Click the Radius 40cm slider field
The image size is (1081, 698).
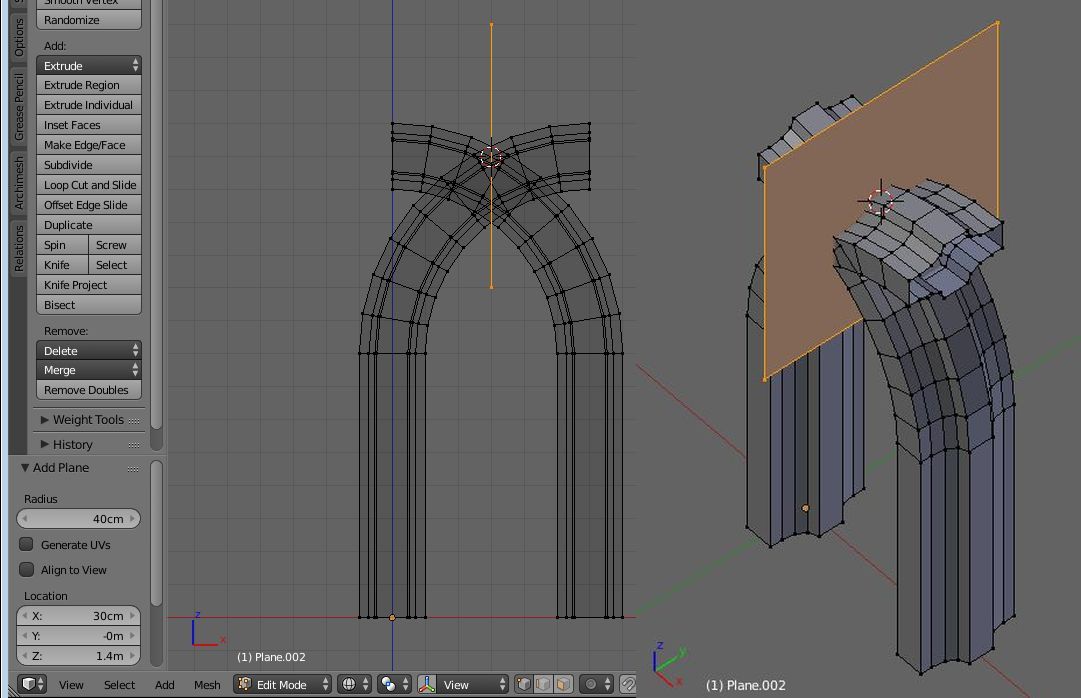[x=78, y=519]
